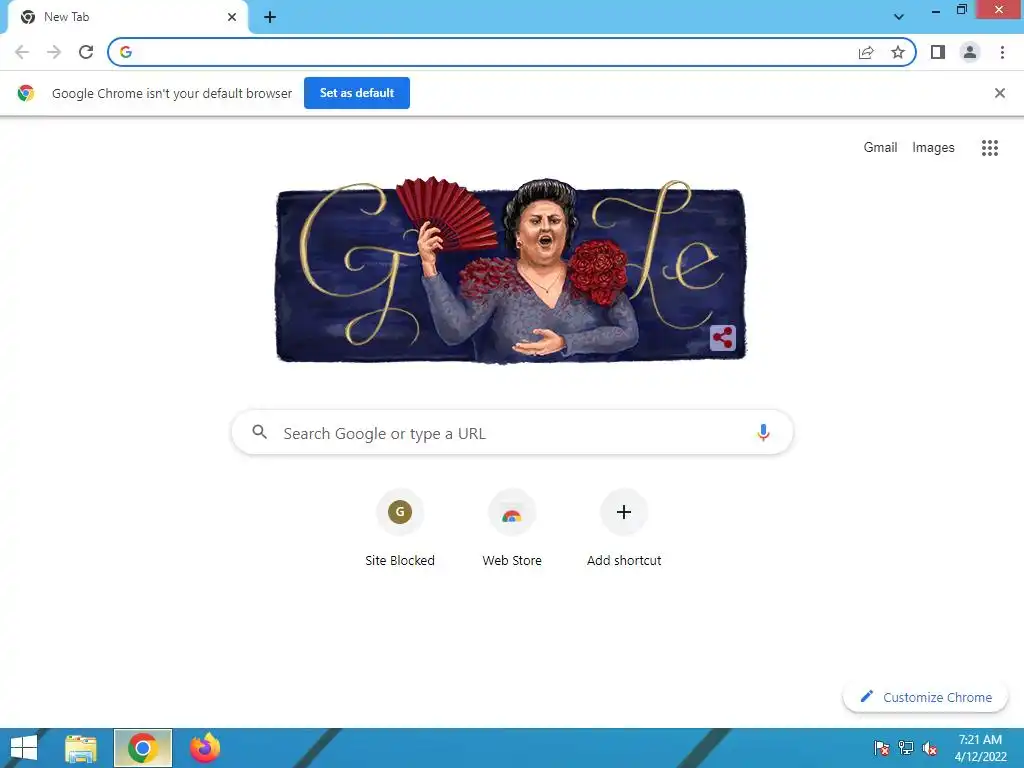Open Gmail link

coord(880,148)
